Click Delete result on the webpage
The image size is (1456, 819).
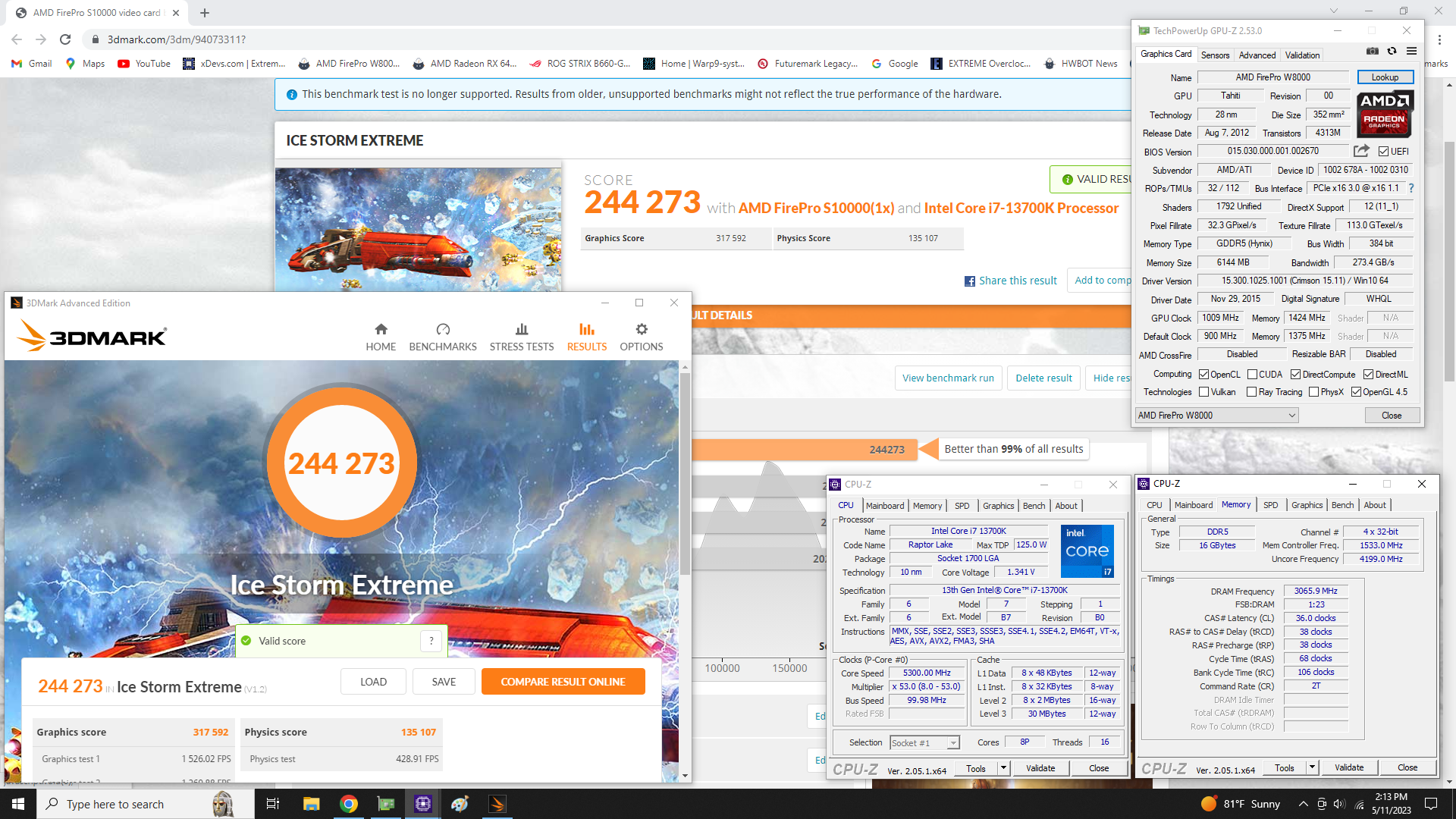[1043, 378]
